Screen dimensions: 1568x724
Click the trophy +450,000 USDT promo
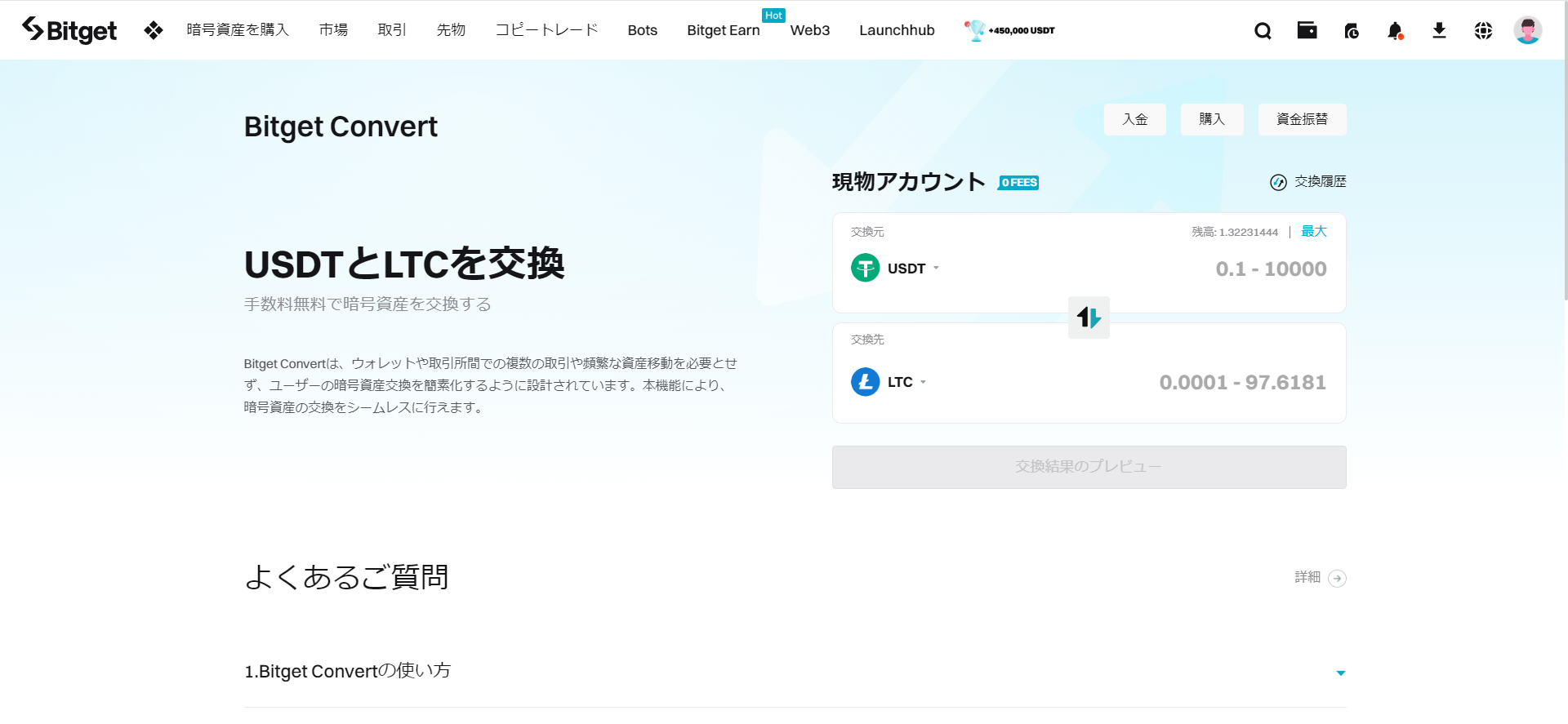pos(1009,30)
